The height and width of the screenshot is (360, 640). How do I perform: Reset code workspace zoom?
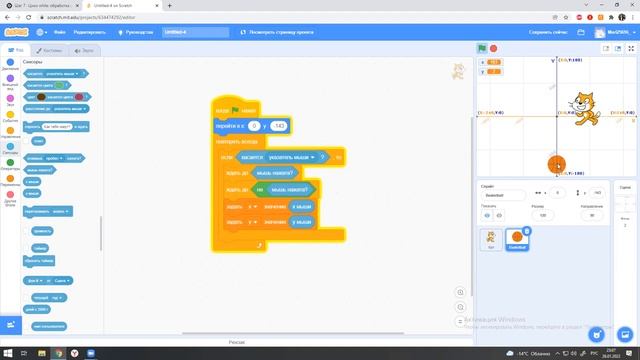coord(460,322)
